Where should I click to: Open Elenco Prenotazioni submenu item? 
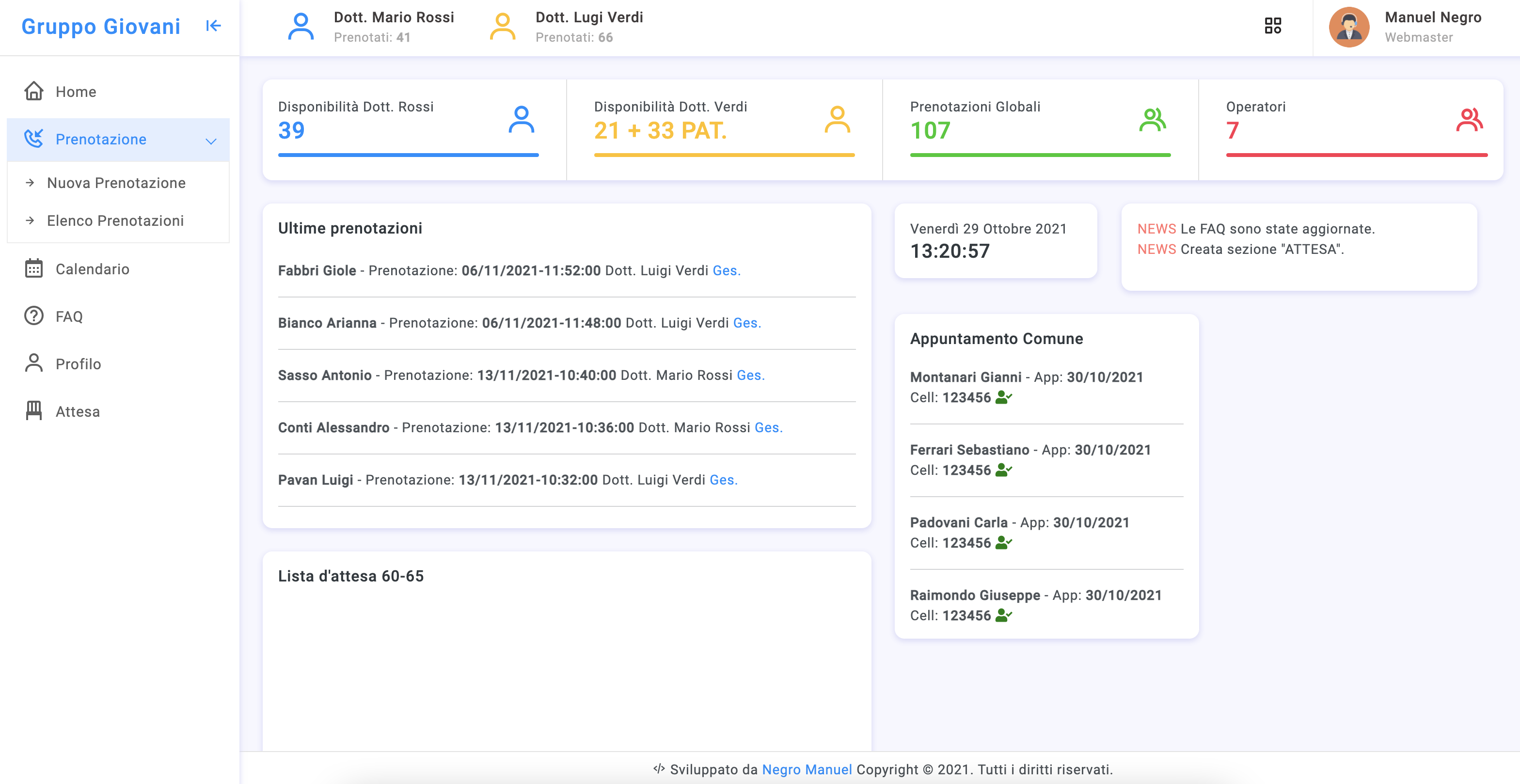[116, 220]
